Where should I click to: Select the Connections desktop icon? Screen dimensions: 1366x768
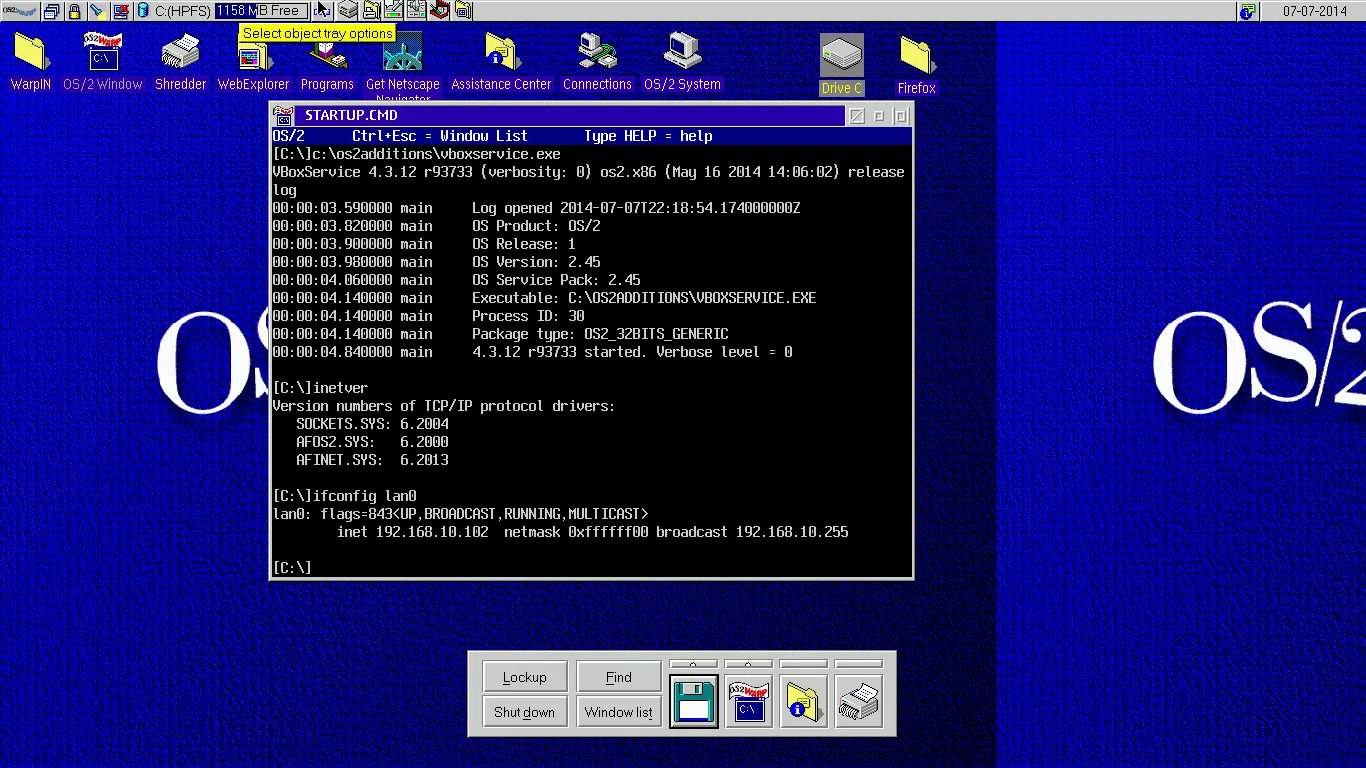[x=597, y=62]
